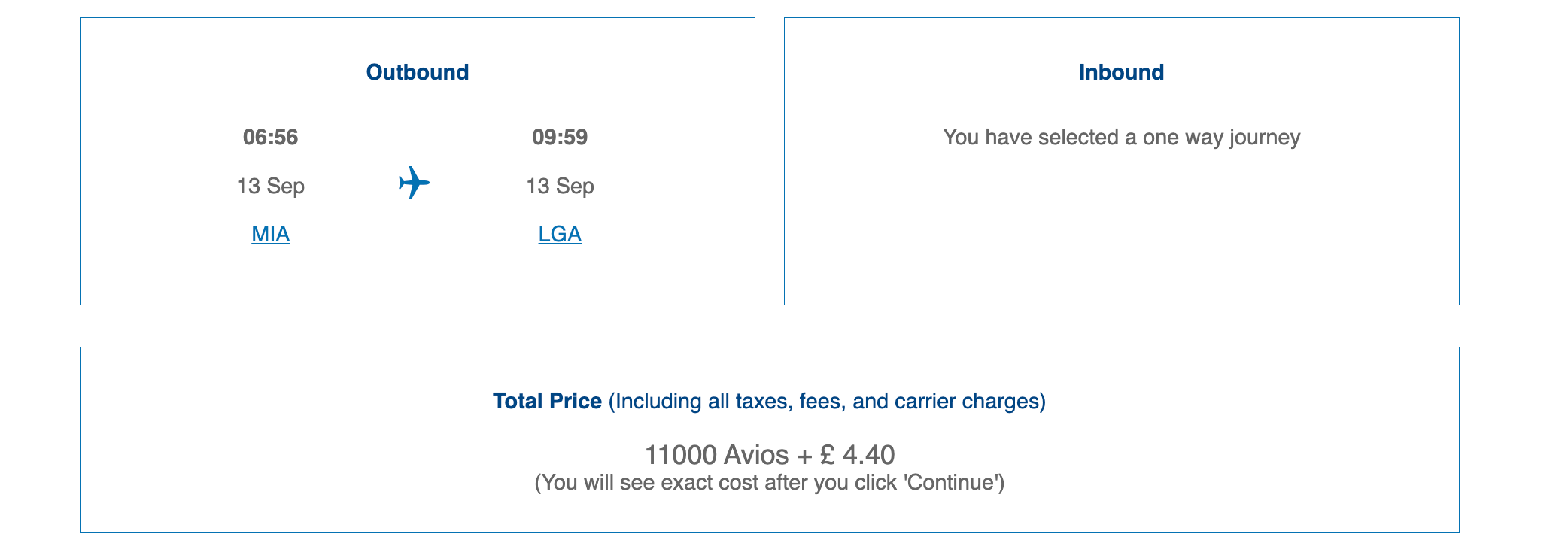Click the 13 Sep date above LGA

tap(560, 186)
